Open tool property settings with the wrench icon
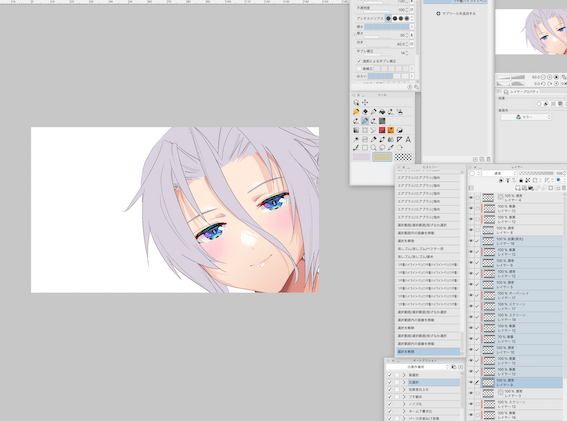Image resolution: width=567 pixels, height=421 pixels. [x=417, y=87]
